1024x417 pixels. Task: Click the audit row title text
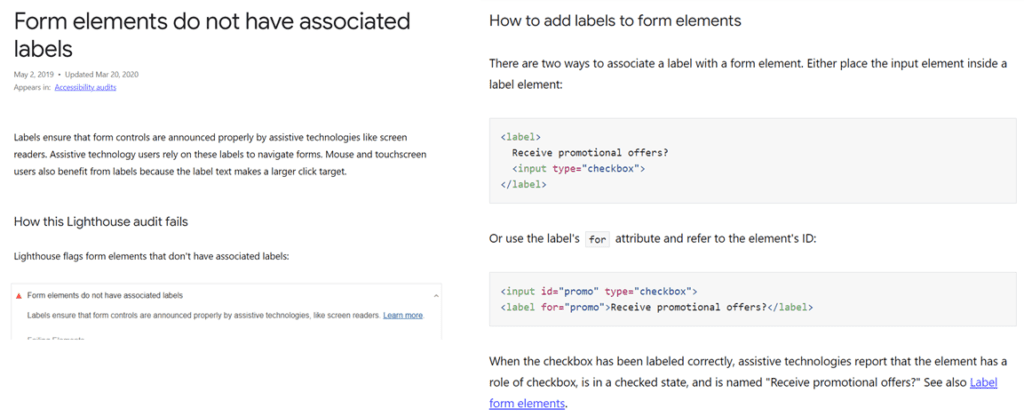click(104, 295)
